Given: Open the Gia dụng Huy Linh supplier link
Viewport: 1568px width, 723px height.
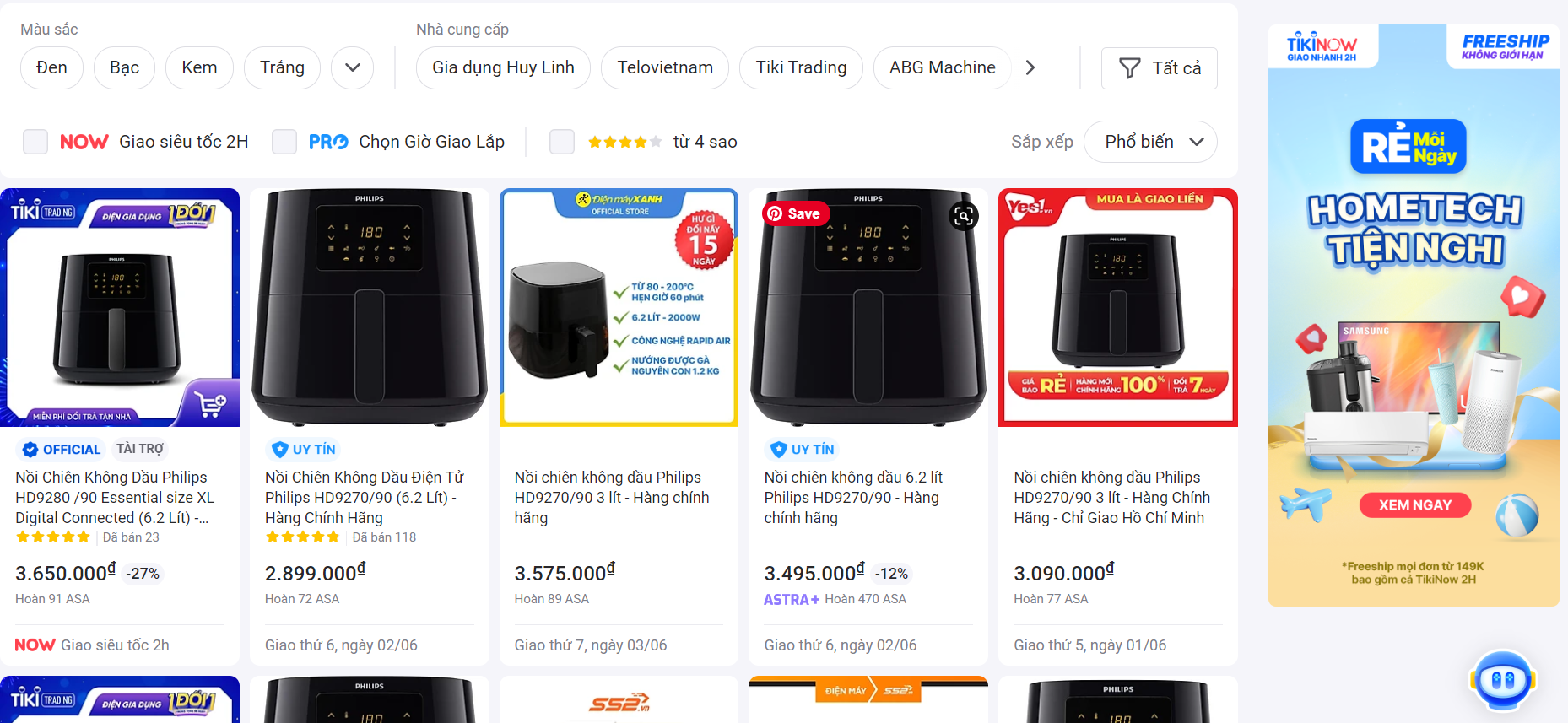Looking at the screenshot, I should pos(503,67).
